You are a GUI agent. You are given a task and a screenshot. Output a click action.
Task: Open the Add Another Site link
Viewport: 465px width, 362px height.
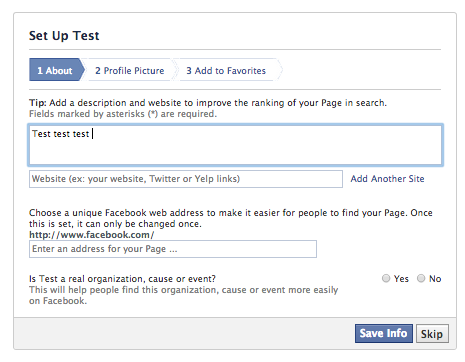(x=387, y=179)
